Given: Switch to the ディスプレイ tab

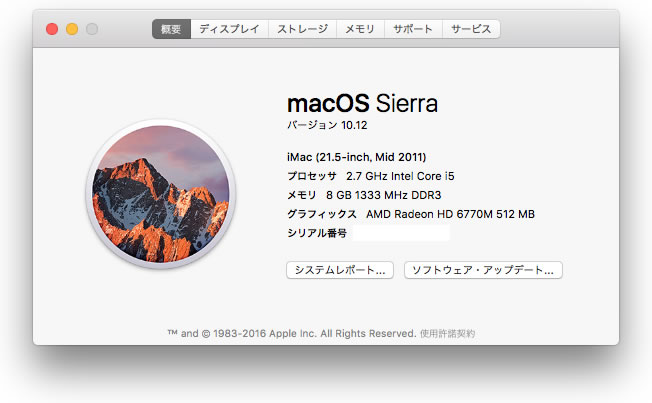Looking at the screenshot, I should pyautogui.click(x=230, y=29).
